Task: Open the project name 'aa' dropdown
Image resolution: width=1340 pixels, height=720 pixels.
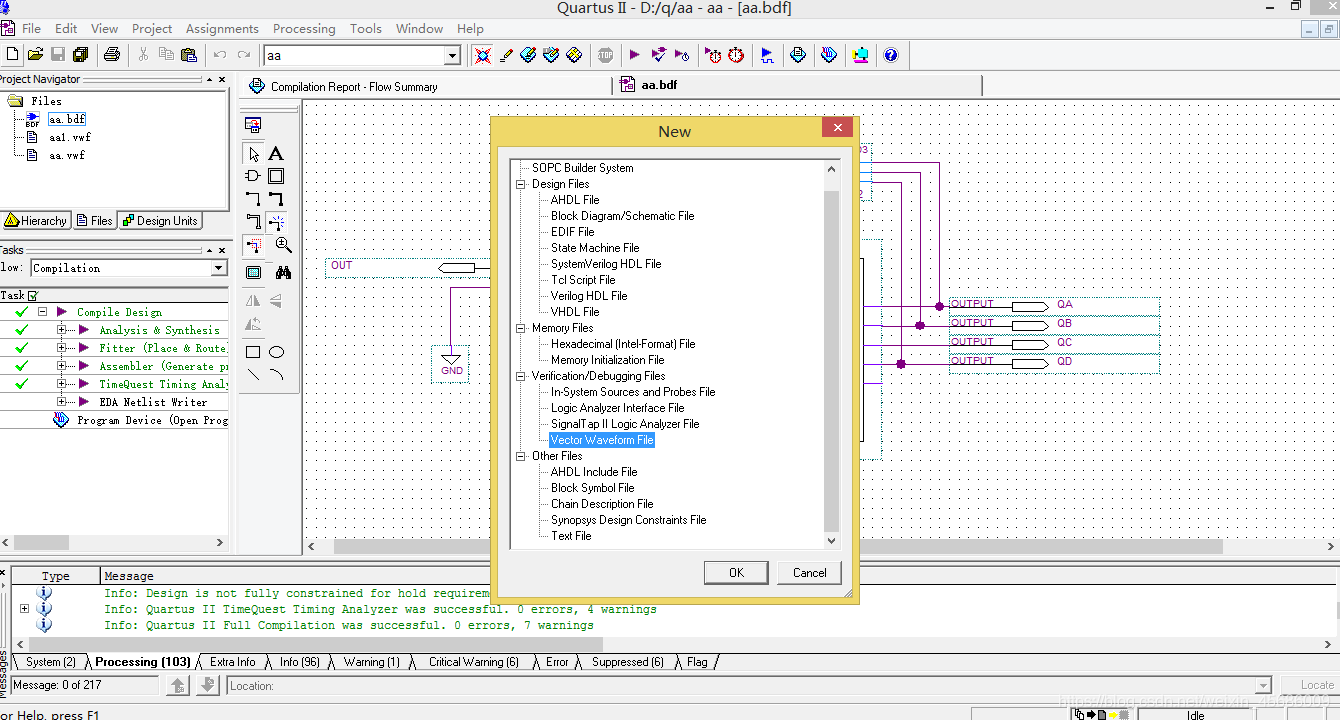Action: pyautogui.click(x=452, y=56)
